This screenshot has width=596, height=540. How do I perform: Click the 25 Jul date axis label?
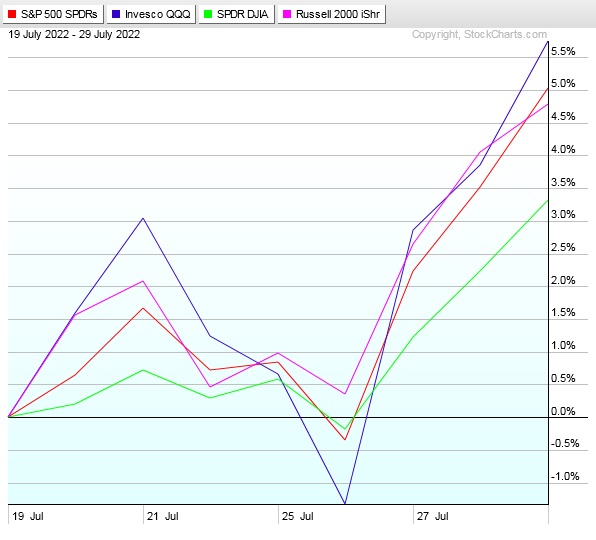pyautogui.click(x=298, y=516)
